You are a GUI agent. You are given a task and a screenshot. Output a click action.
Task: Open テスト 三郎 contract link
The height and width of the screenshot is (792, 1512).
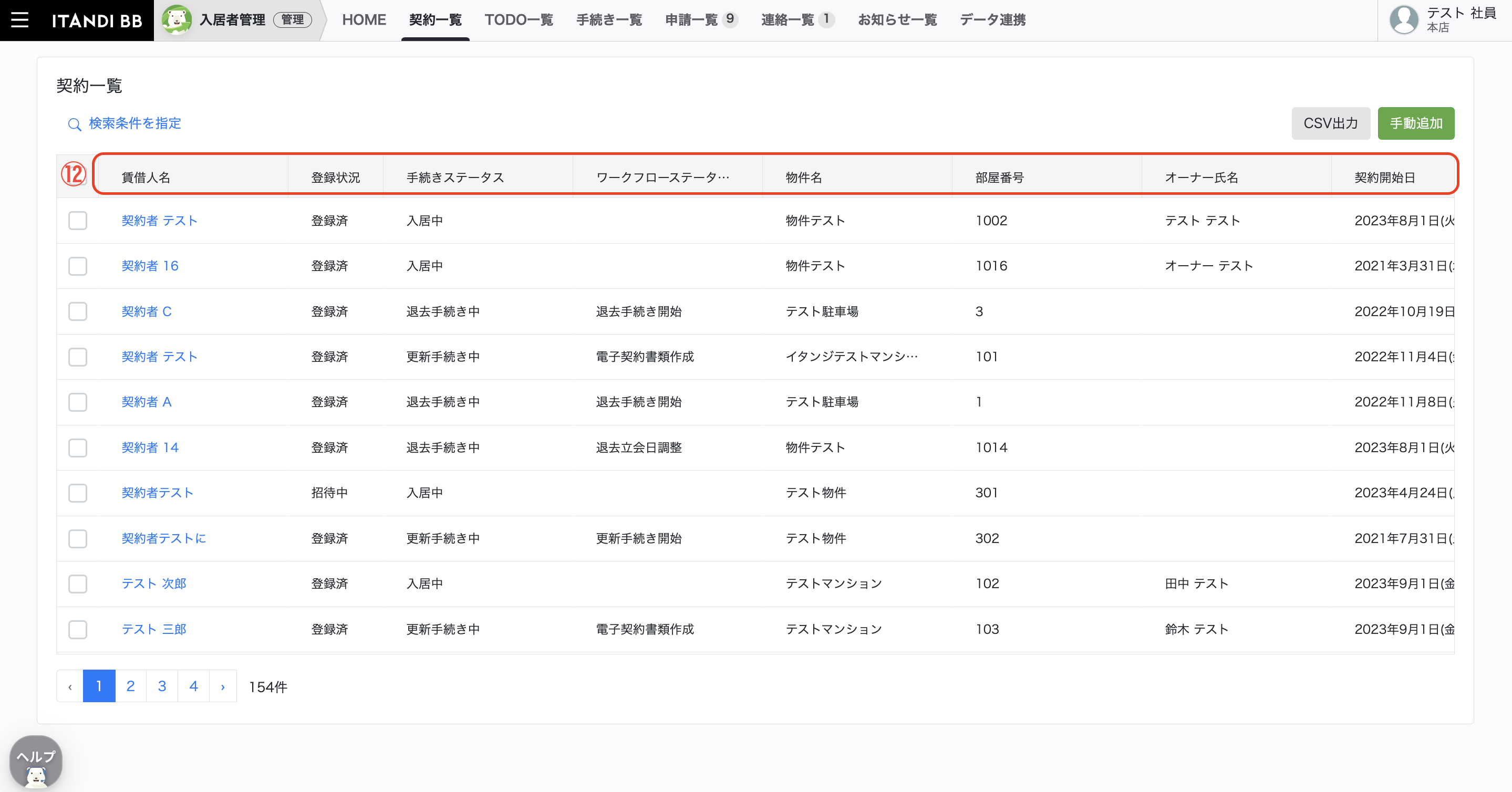pos(154,630)
